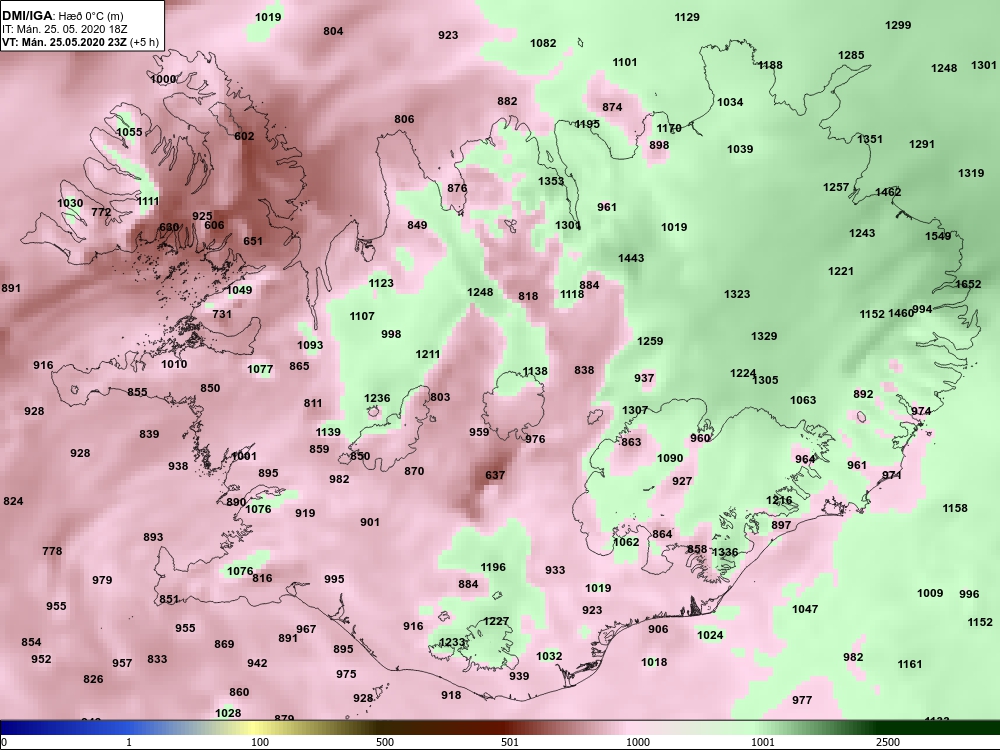Click the map value 1138
Viewport: 1000px width, 750px height.
(534, 371)
